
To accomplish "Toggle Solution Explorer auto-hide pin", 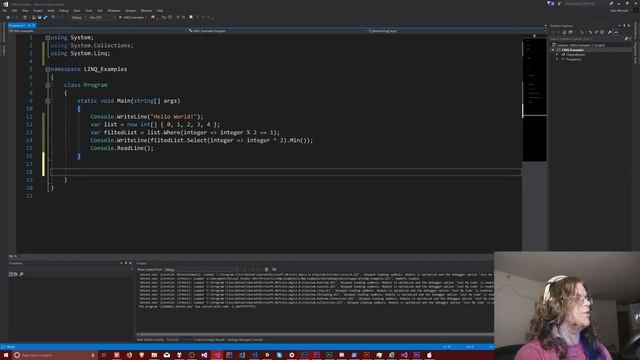I will coord(624,26).
